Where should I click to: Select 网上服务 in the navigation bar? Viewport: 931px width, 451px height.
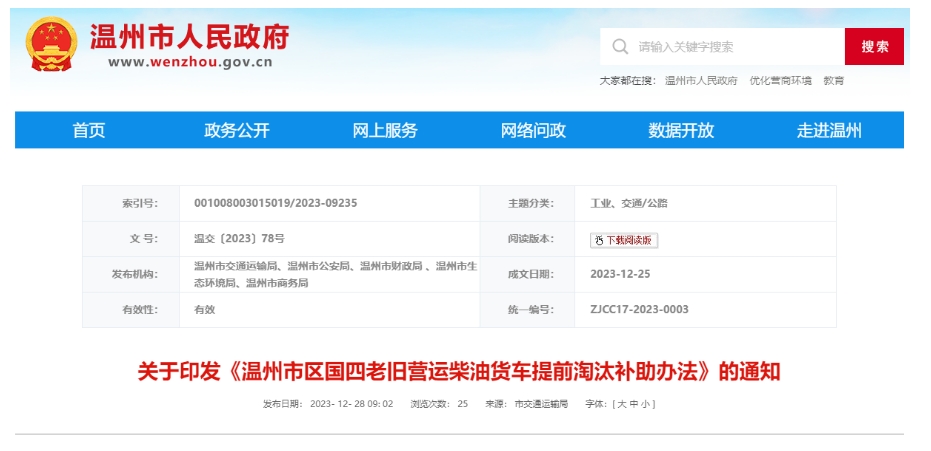coord(385,131)
